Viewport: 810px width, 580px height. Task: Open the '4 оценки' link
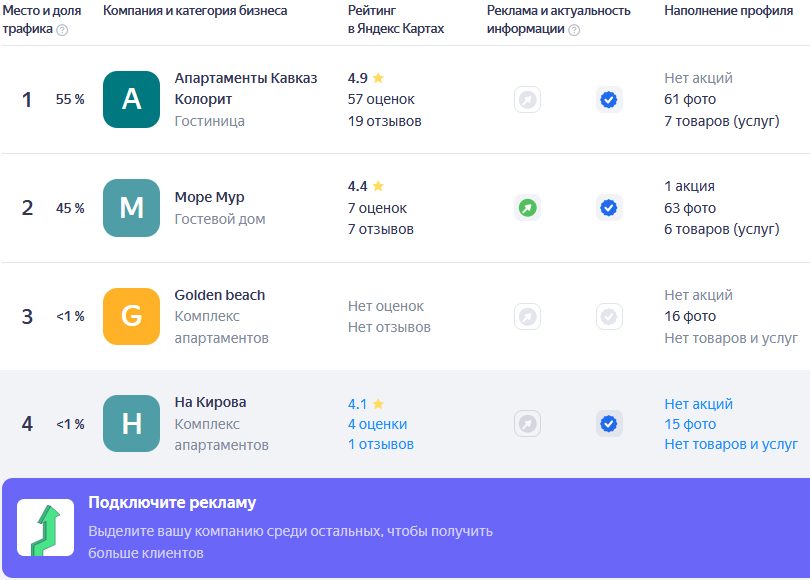(x=378, y=424)
